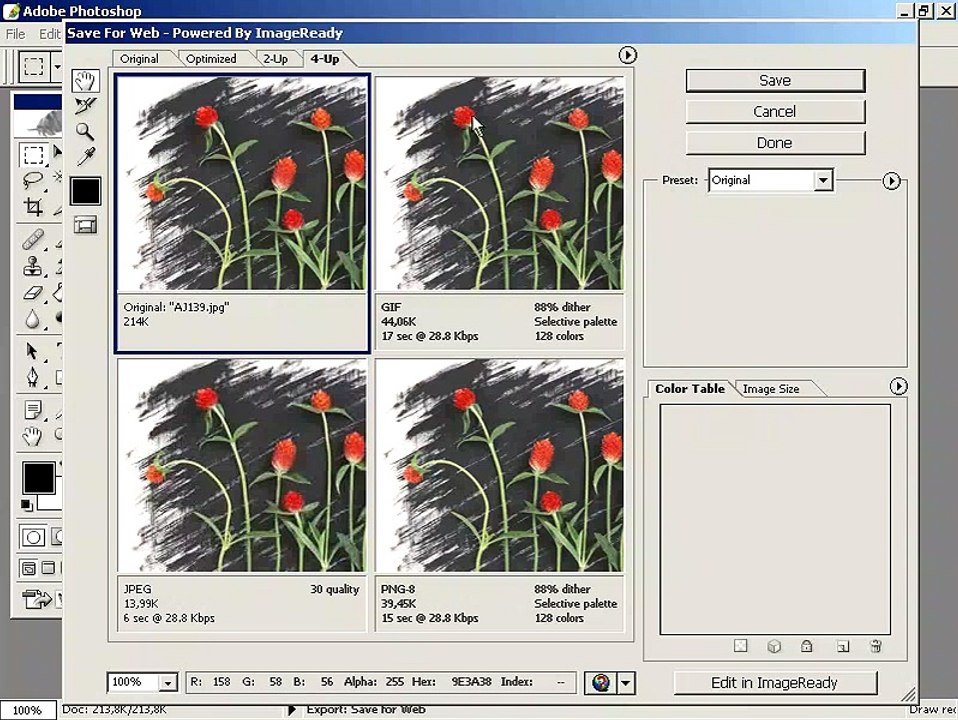Select the PNG-8 39,45K preview pane
The image size is (958, 720).
[500, 495]
